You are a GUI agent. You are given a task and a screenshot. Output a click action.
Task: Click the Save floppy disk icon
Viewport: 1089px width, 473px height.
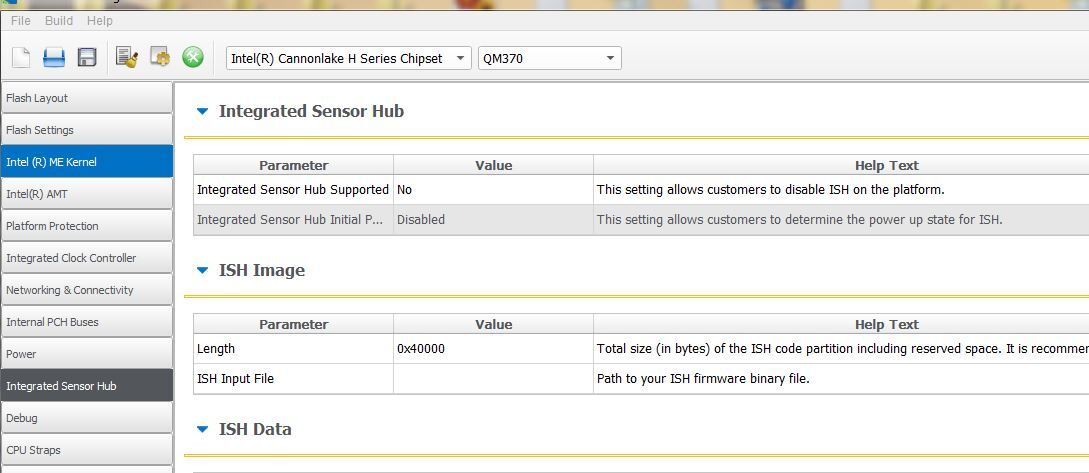[87, 58]
